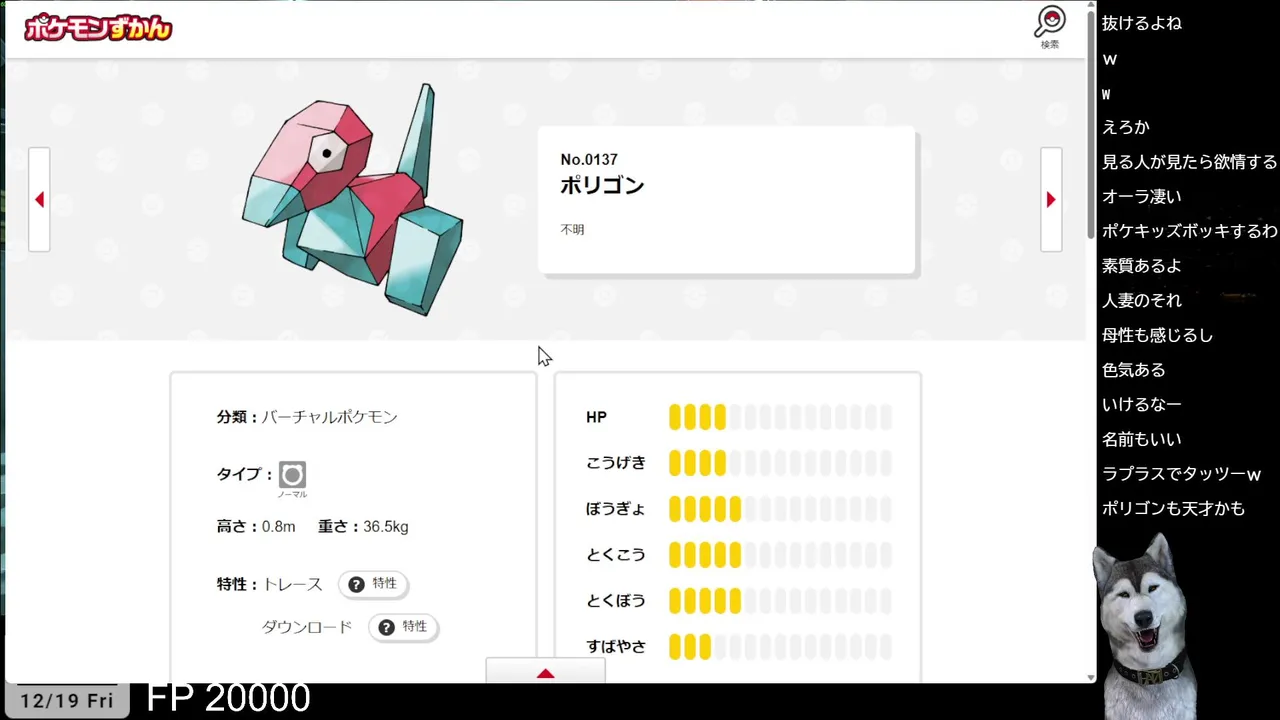Click the ぼうぎょ stat label
The image size is (1280, 720).
point(616,509)
